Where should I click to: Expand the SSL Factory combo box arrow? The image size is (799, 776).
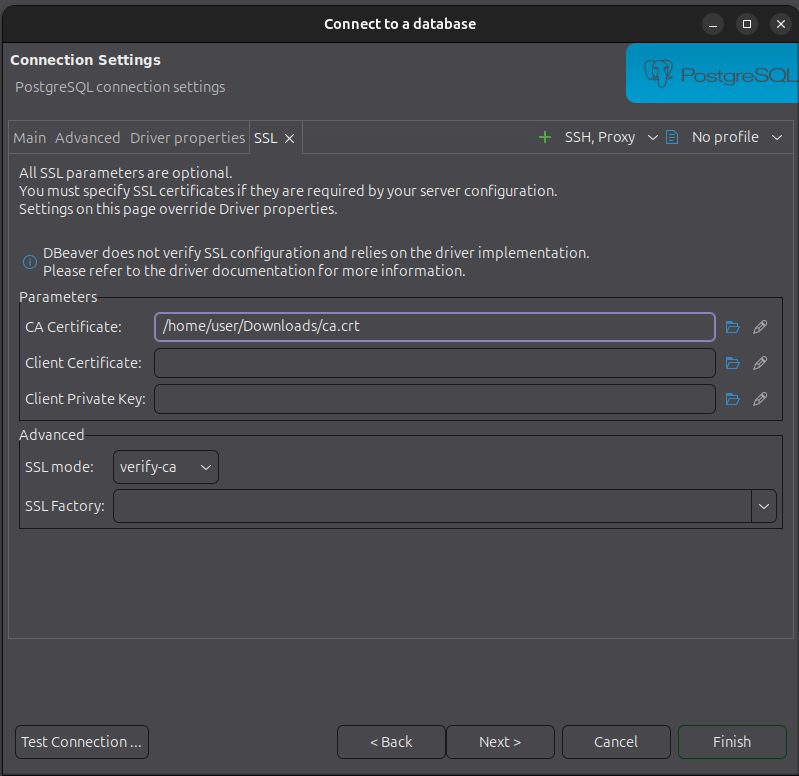pos(763,506)
